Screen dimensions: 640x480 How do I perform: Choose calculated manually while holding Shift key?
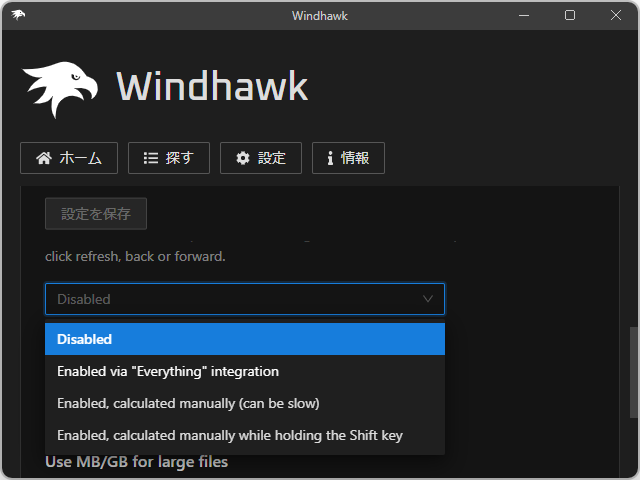coord(245,436)
